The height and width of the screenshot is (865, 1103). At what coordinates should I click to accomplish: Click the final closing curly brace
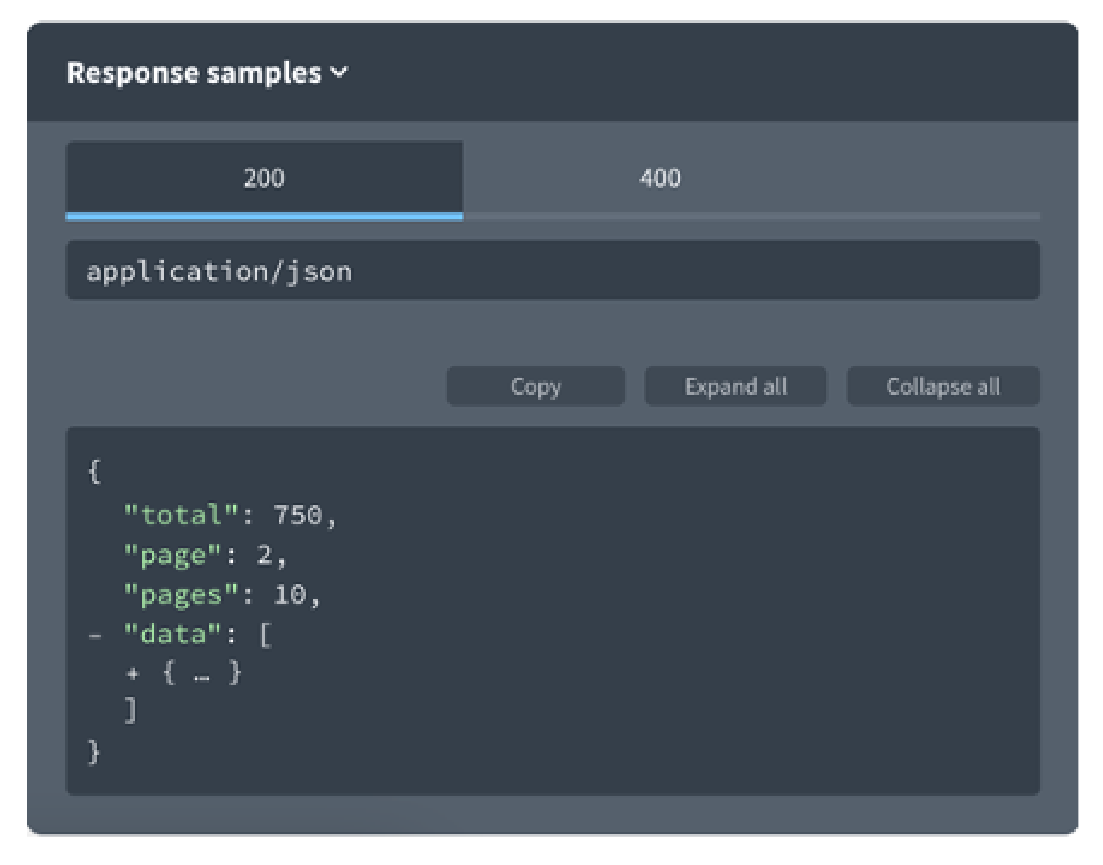94,752
